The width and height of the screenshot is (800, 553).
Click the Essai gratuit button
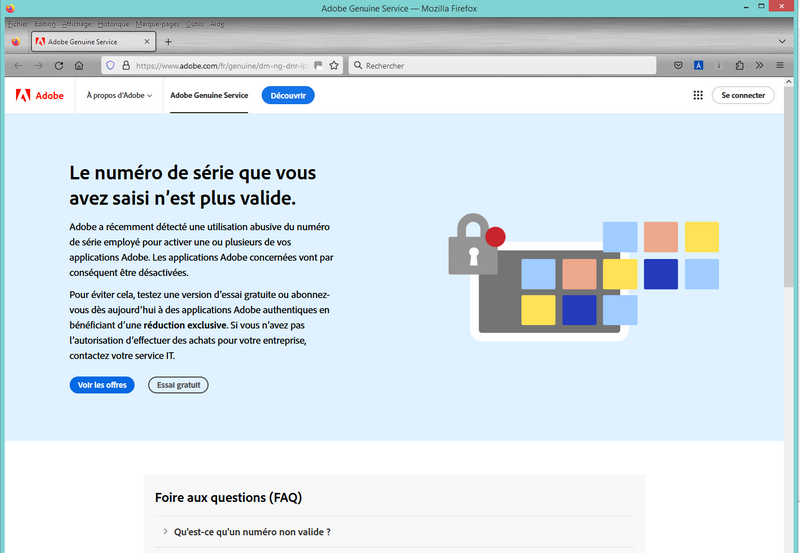(178, 385)
